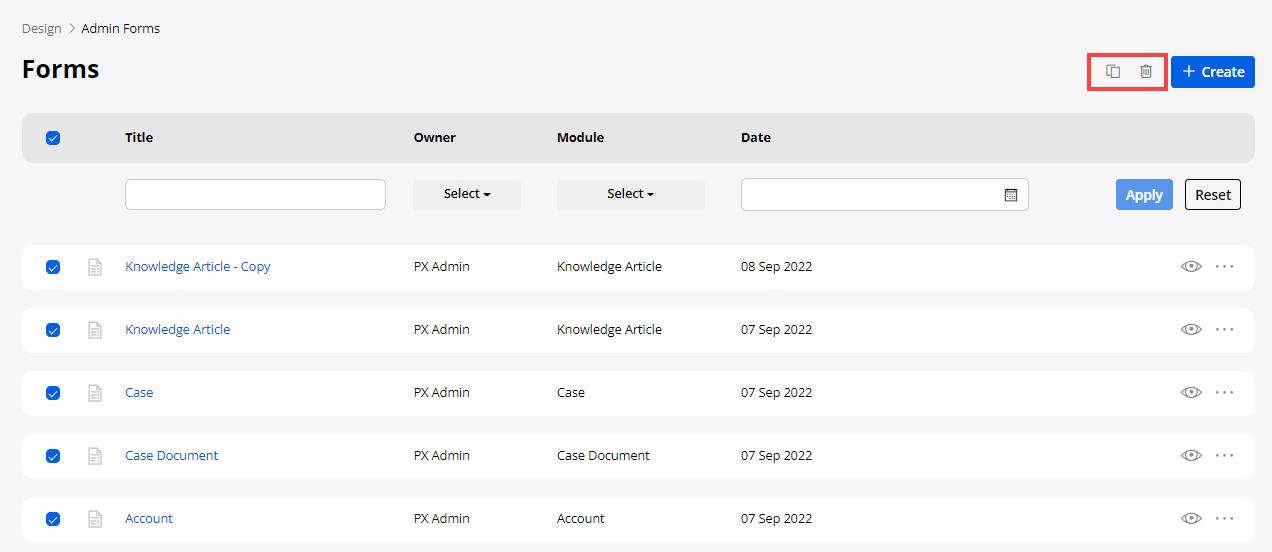Click the copy selected forms icon
The width and height of the screenshot is (1272, 552).
click(x=1112, y=72)
